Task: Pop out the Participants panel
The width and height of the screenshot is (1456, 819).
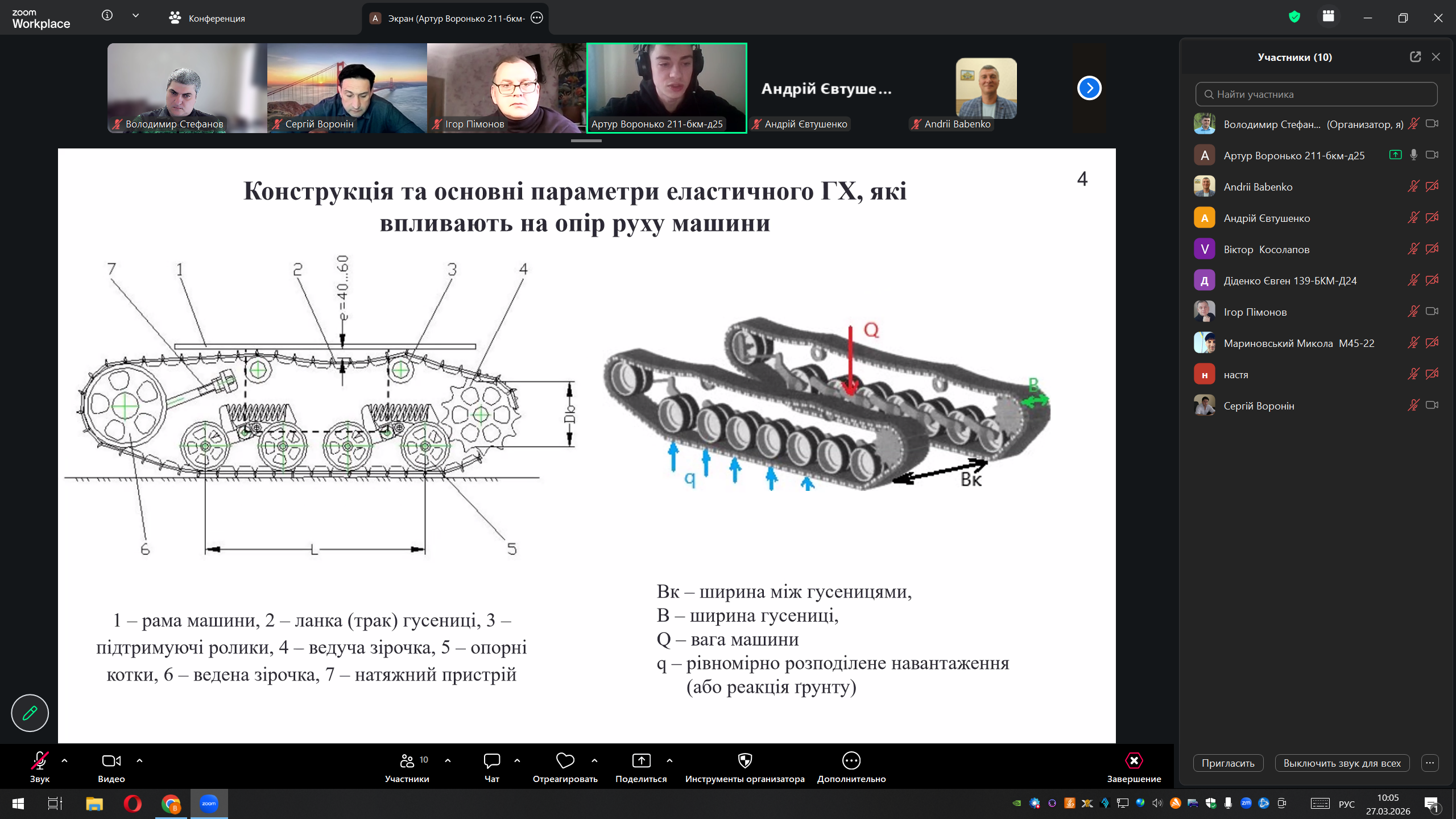Action: coord(1415,57)
